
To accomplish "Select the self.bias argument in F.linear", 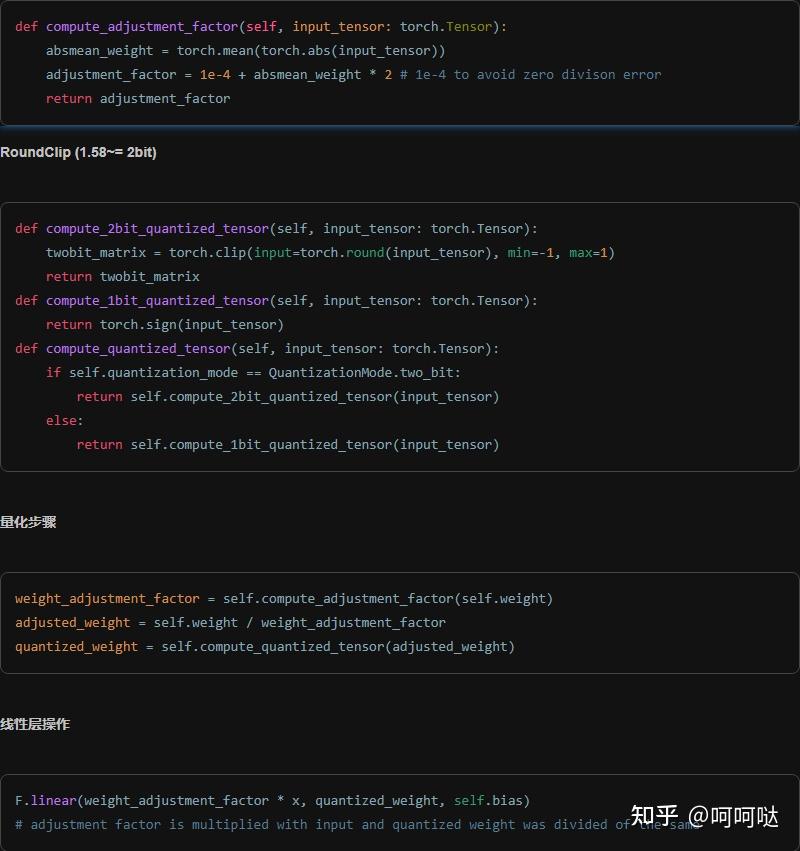I will coord(489,800).
